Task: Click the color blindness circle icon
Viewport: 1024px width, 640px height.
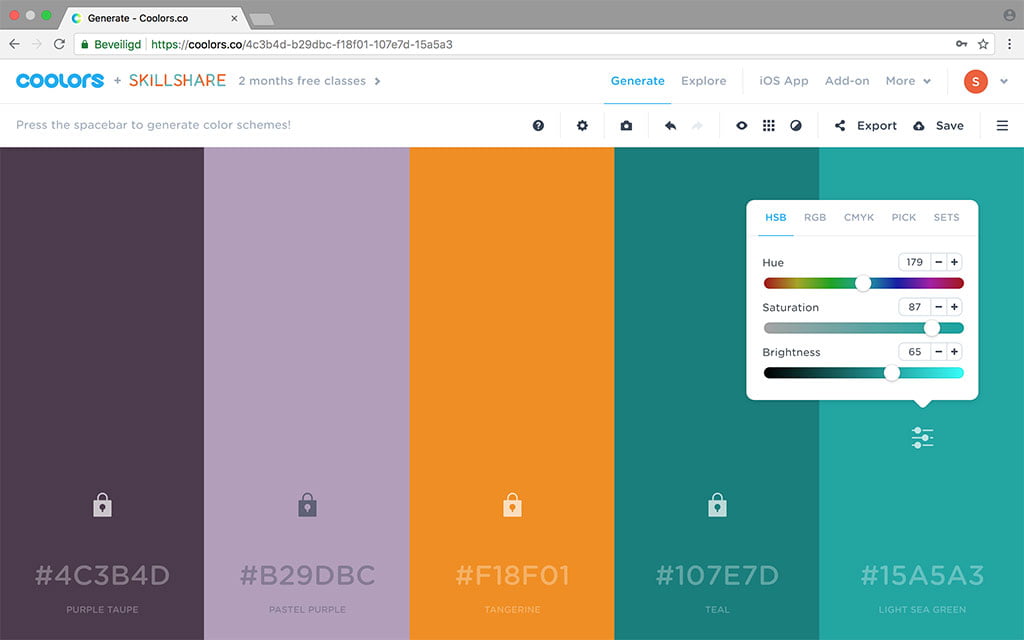Action: [x=796, y=126]
